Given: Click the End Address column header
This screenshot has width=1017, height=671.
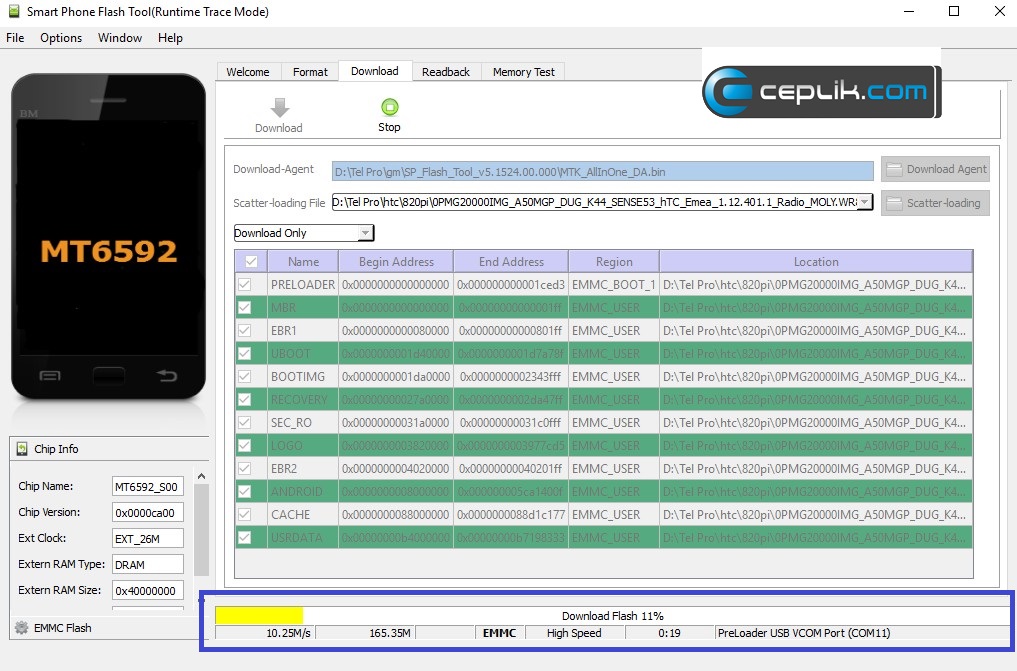Looking at the screenshot, I should tap(511, 262).
